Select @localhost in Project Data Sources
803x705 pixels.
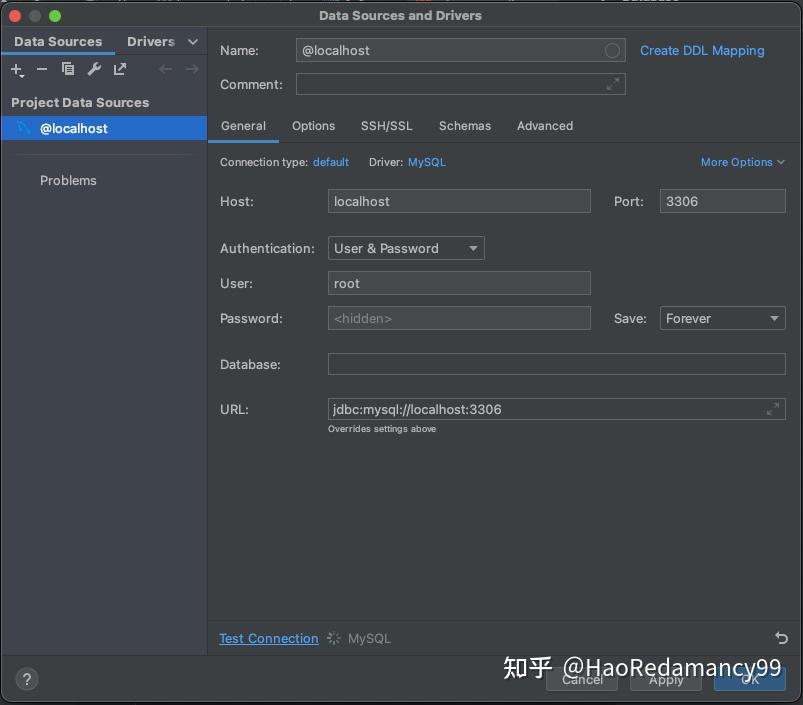point(104,128)
